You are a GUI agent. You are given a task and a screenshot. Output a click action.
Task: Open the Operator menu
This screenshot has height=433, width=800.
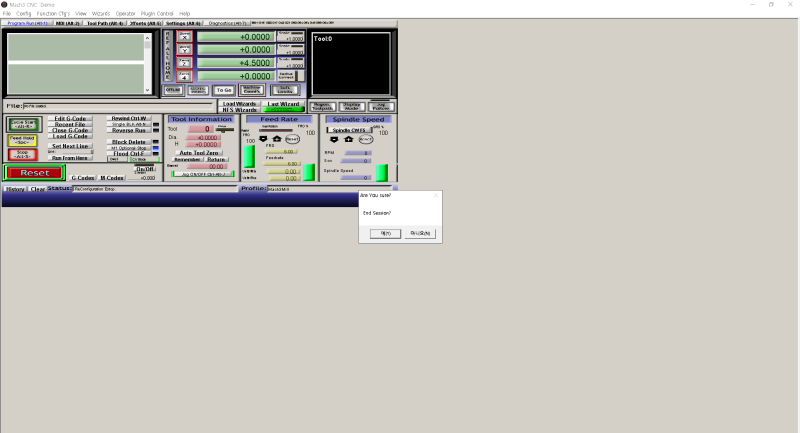[125, 13]
